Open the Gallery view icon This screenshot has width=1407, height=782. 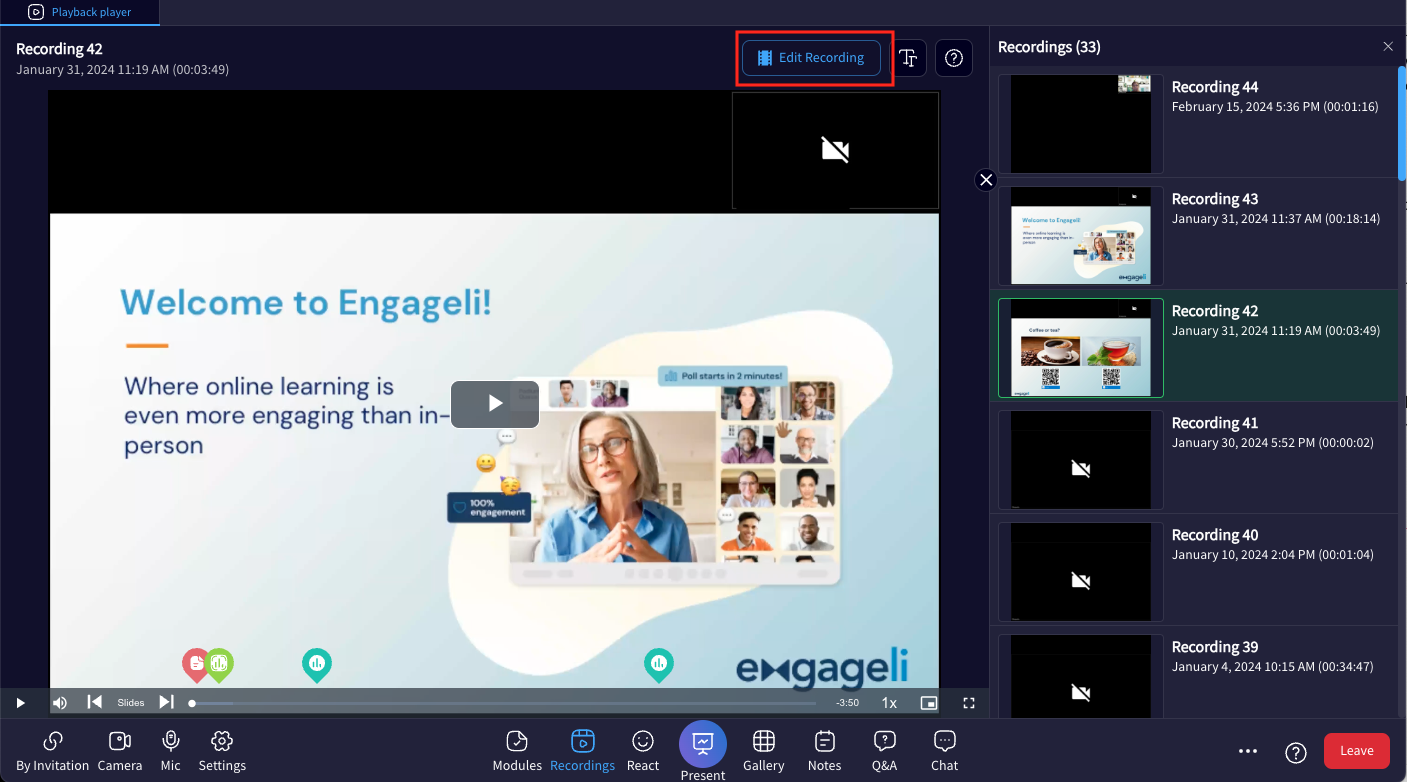click(763, 750)
